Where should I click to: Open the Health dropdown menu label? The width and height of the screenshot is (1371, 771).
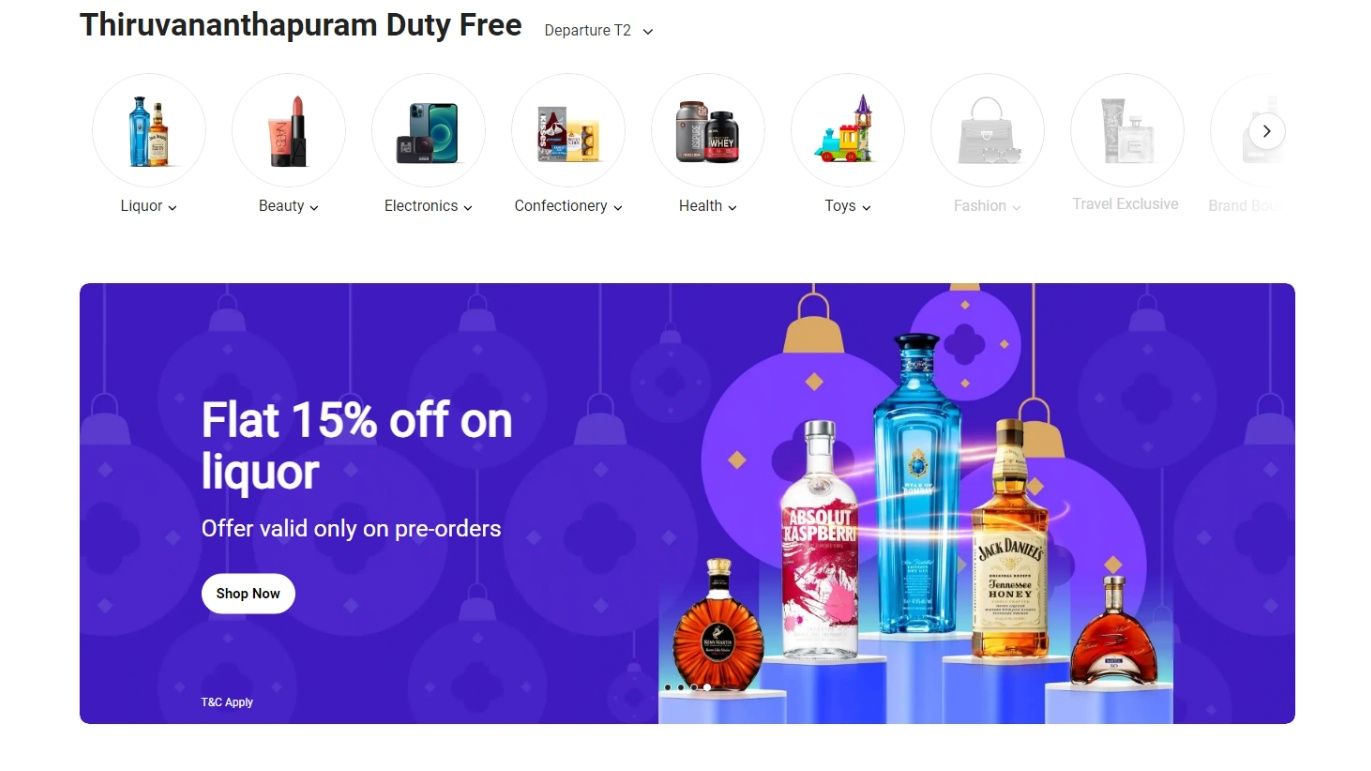708,206
